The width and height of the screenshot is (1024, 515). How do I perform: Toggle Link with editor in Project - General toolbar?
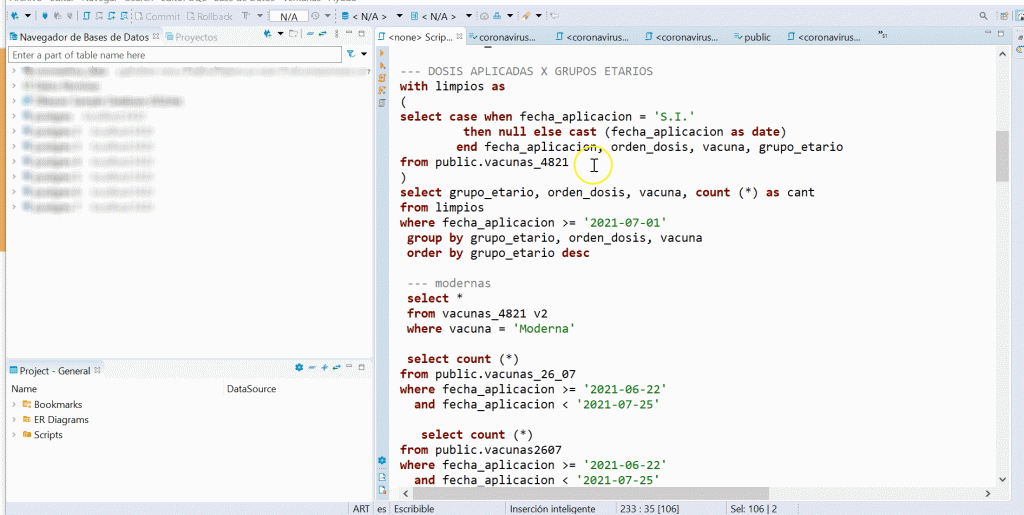pyautogui.click(x=336, y=368)
